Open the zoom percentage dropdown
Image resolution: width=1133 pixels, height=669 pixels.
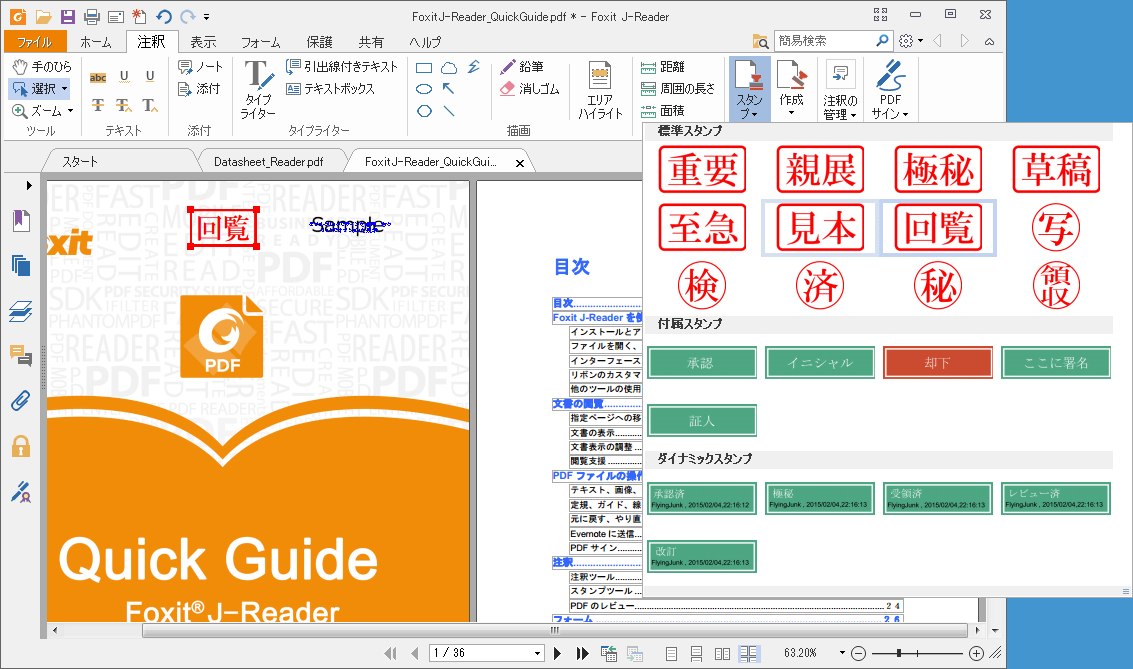click(x=842, y=653)
